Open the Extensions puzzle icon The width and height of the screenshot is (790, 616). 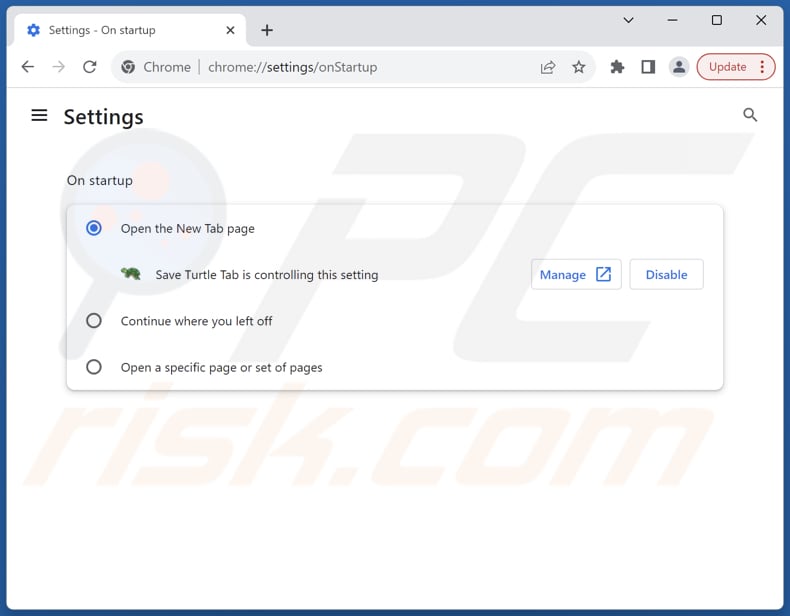point(617,67)
